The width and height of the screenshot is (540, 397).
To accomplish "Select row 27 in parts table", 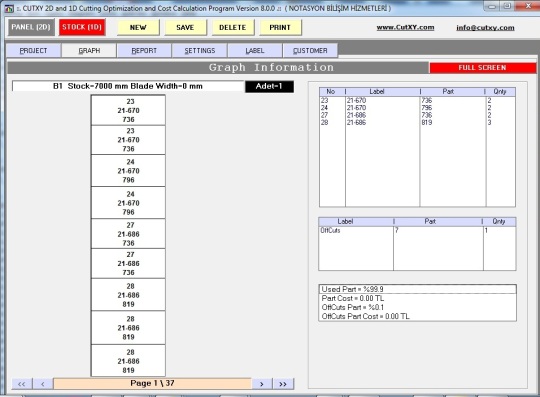I will click(417, 115).
